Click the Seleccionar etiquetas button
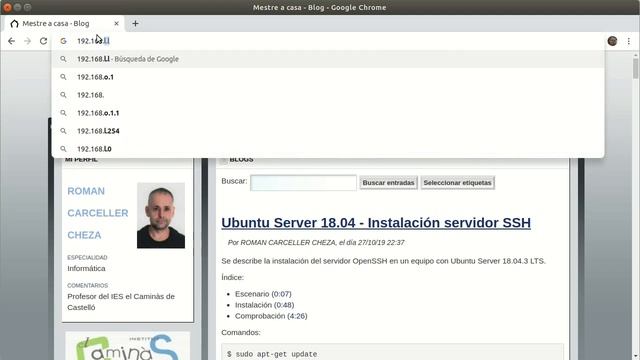 click(457, 183)
